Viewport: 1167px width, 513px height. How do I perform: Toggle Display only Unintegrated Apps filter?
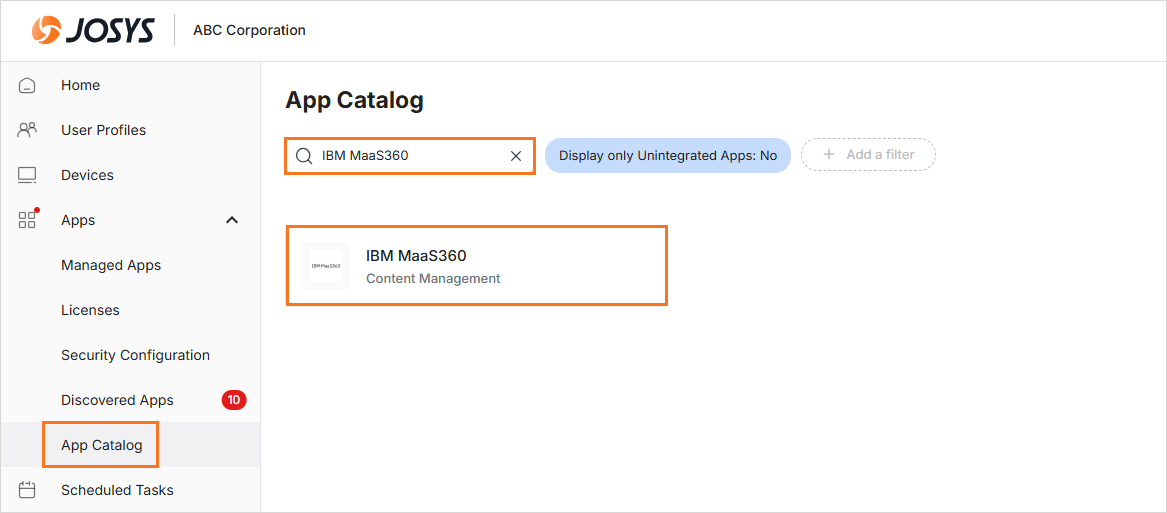pyautogui.click(x=668, y=156)
